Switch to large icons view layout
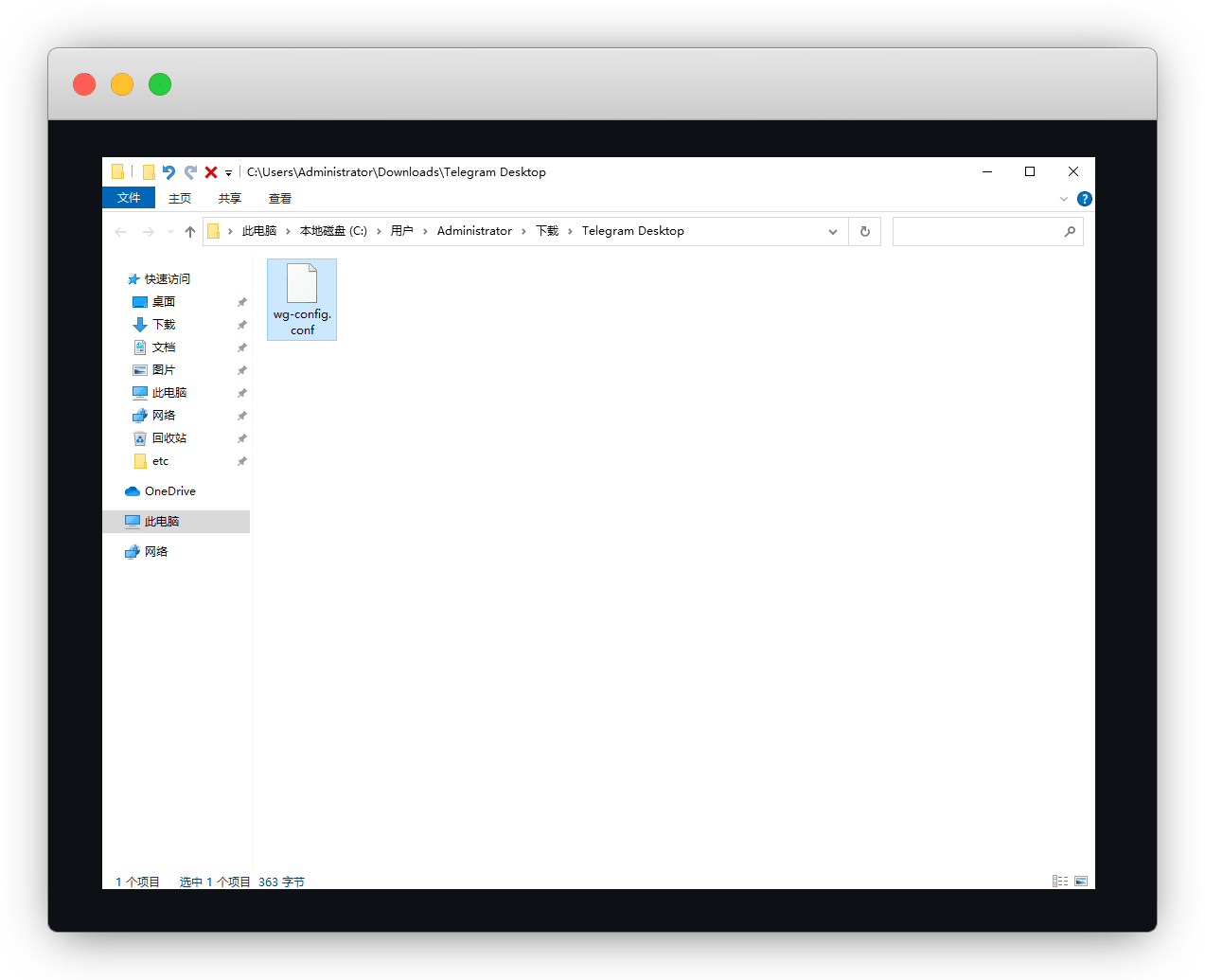The height and width of the screenshot is (980, 1205). [1081, 882]
